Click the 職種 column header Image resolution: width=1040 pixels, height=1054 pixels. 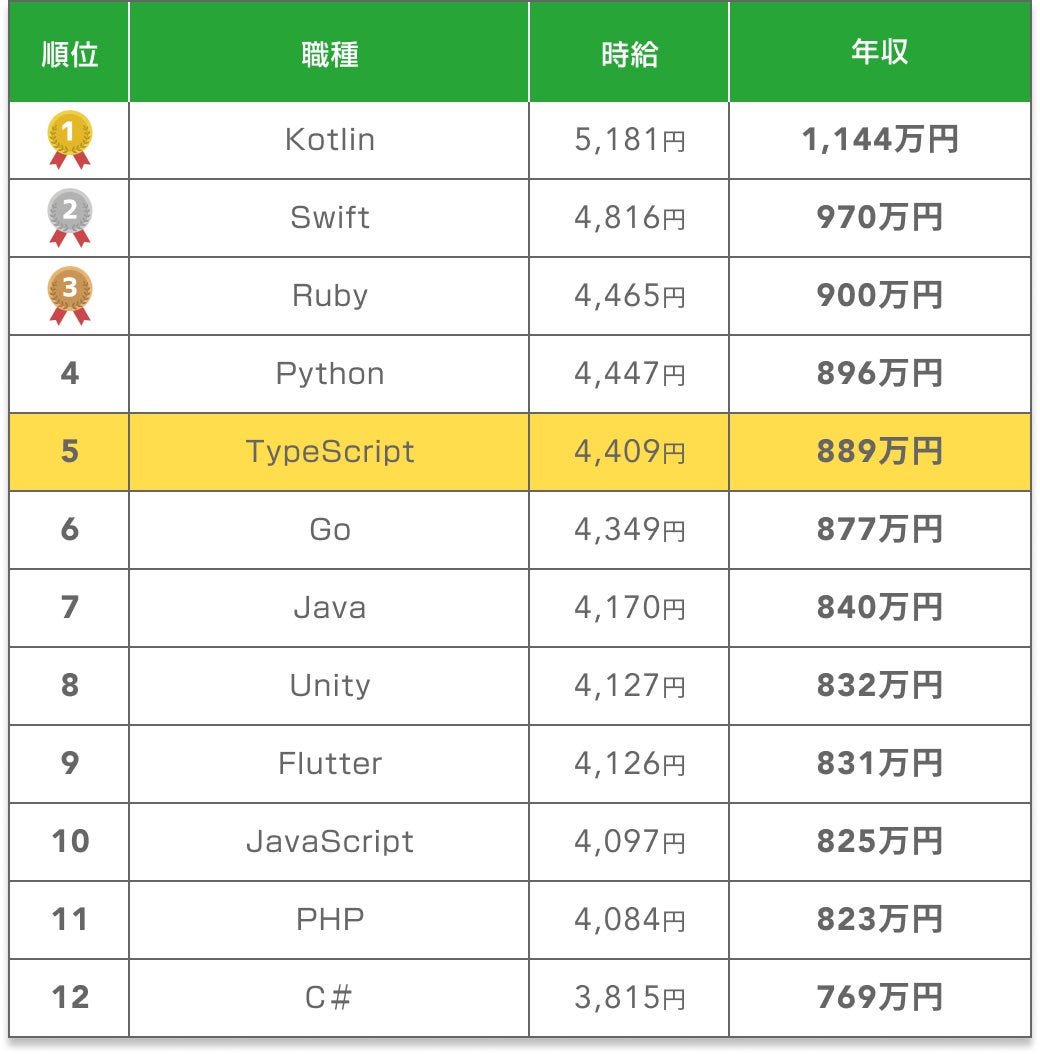pyautogui.click(x=329, y=54)
